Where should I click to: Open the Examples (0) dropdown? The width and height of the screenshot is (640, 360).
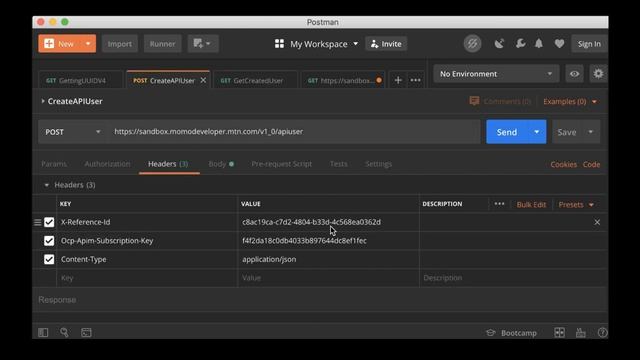pos(570,101)
